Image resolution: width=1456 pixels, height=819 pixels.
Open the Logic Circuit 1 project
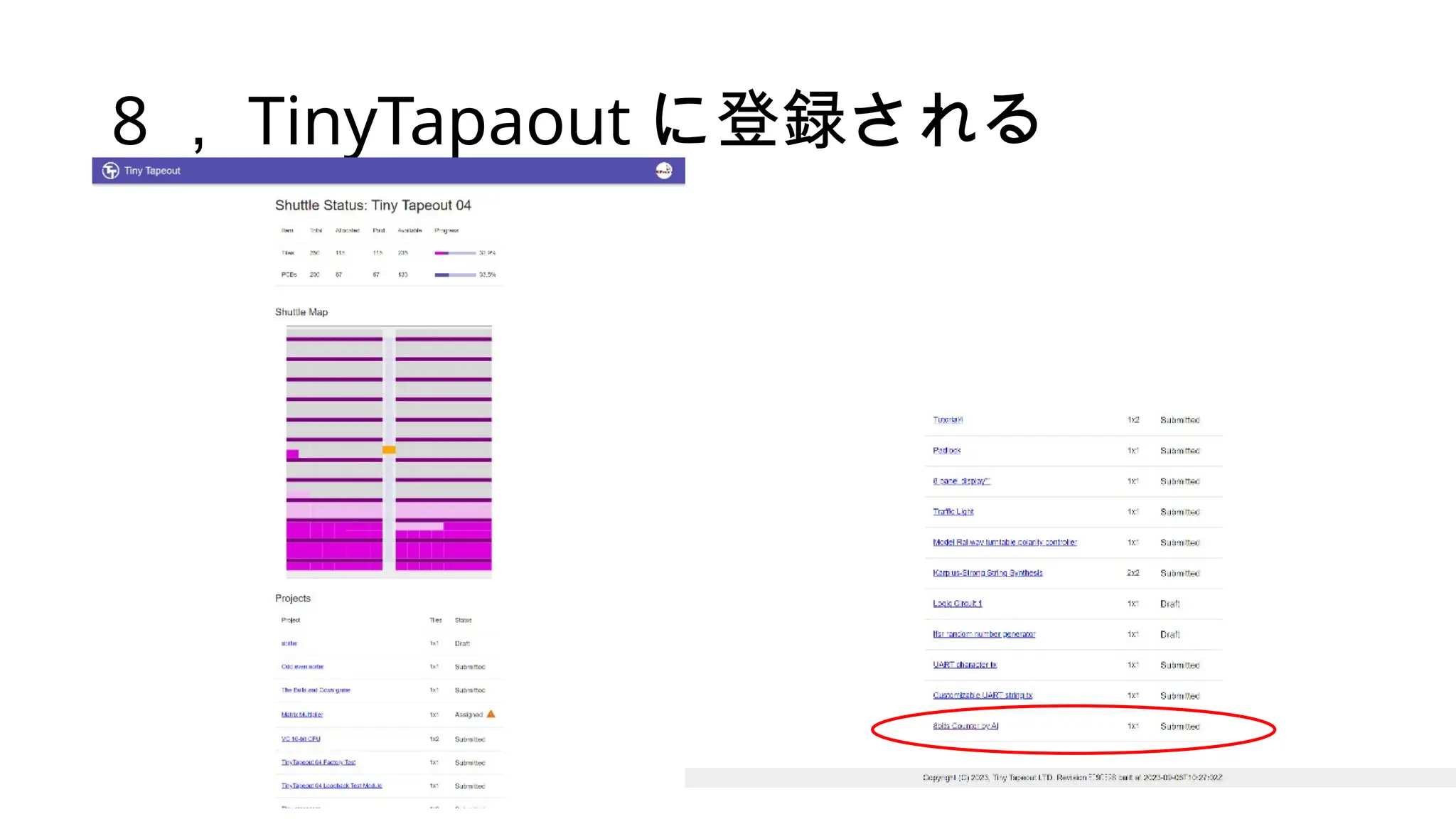[957, 604]
